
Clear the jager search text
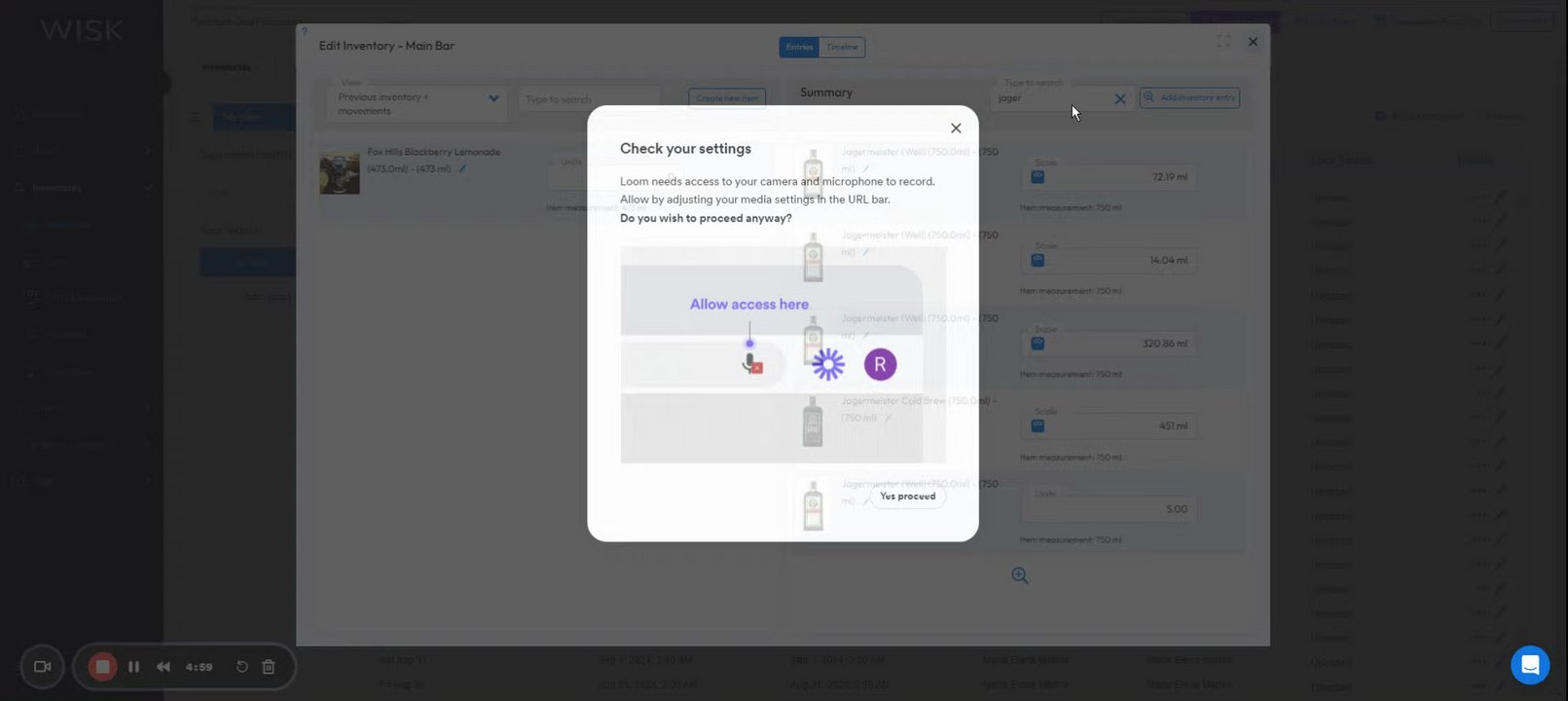click(1120, 98)
